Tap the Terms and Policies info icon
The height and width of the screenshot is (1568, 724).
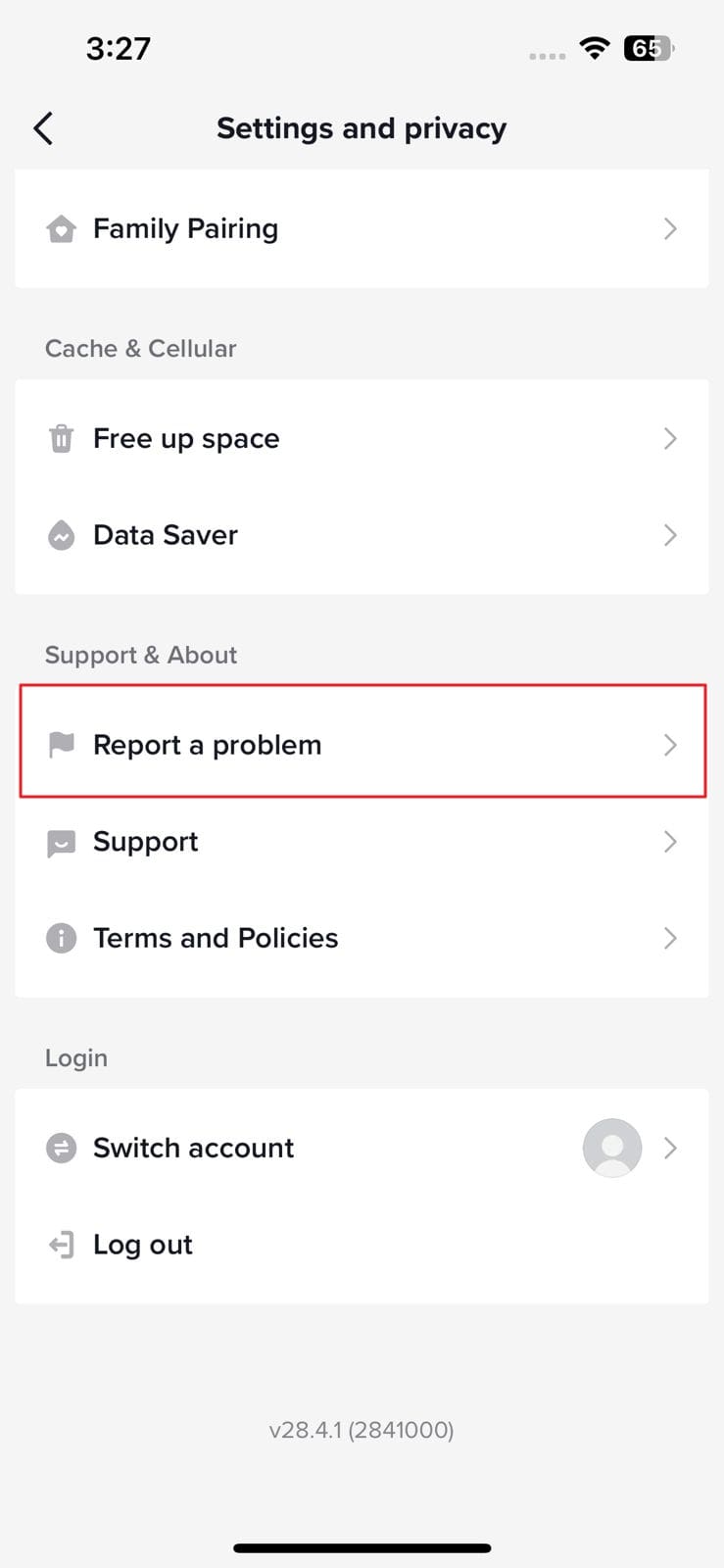61,938
